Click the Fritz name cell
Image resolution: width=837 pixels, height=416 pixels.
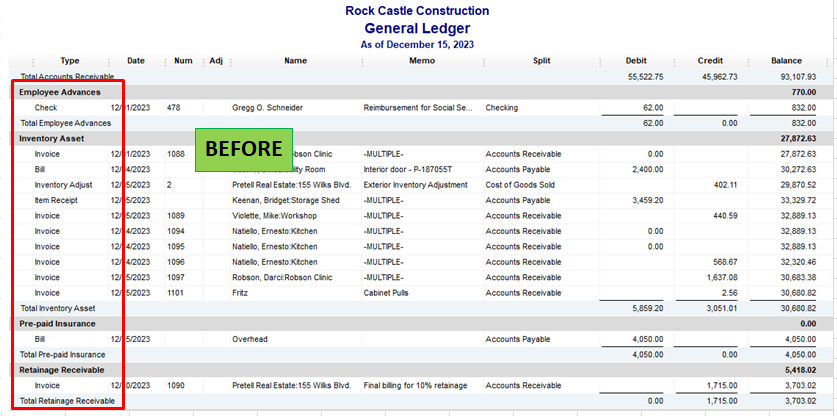[240, 293]
